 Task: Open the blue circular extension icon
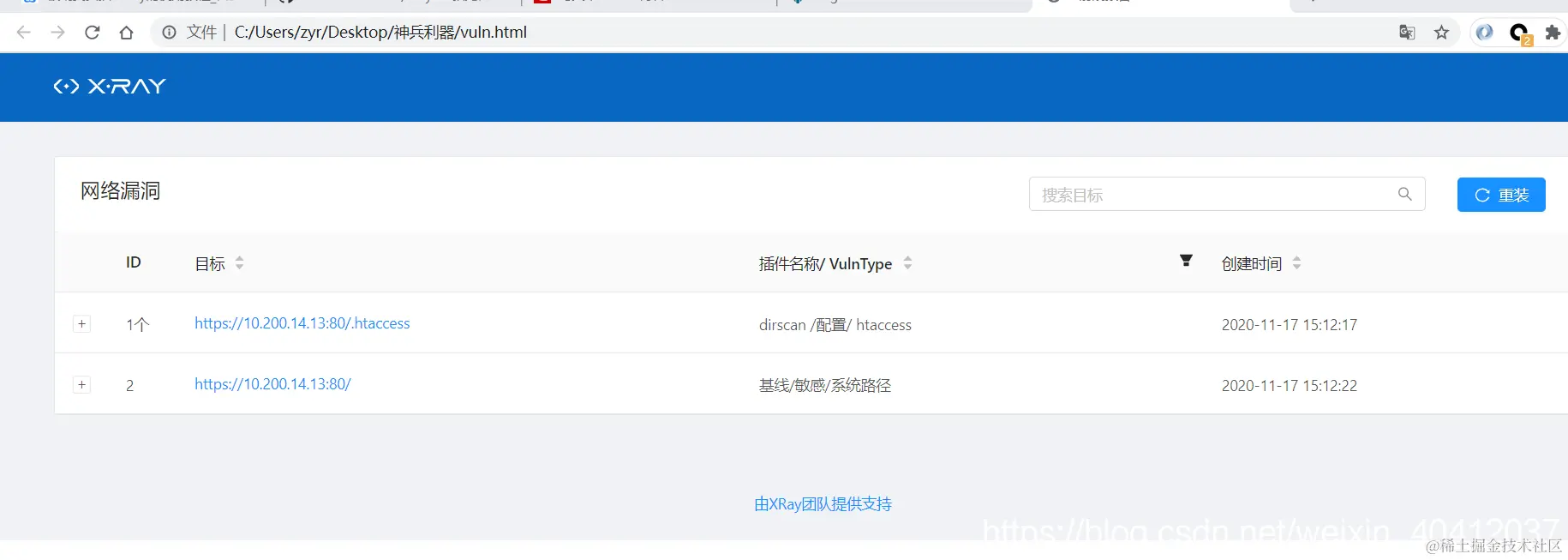[x=1484, y=33]
